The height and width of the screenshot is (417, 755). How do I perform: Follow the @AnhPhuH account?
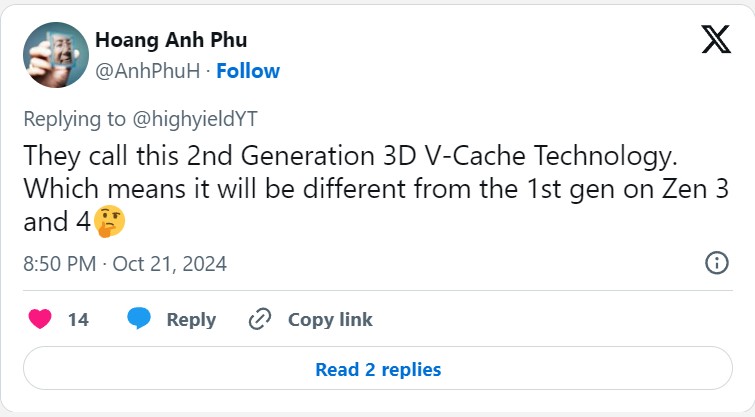coord(248,71)
